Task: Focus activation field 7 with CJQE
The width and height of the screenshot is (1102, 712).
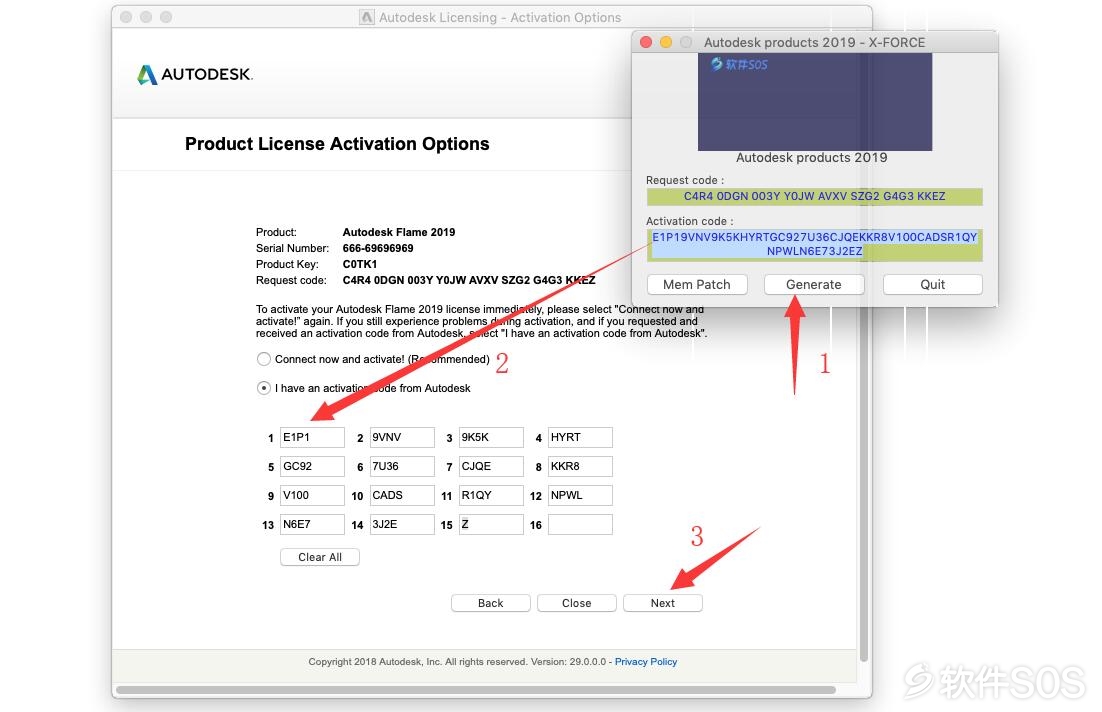Action: (491, 466)
